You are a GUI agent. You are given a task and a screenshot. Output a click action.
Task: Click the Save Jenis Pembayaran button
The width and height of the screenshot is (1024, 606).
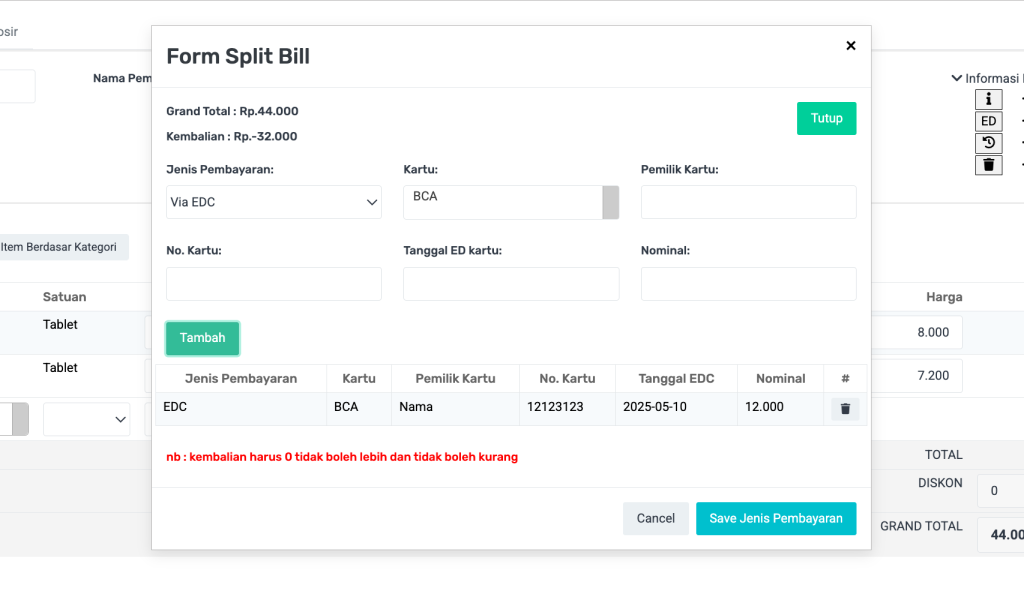click(x=775, y=518)
